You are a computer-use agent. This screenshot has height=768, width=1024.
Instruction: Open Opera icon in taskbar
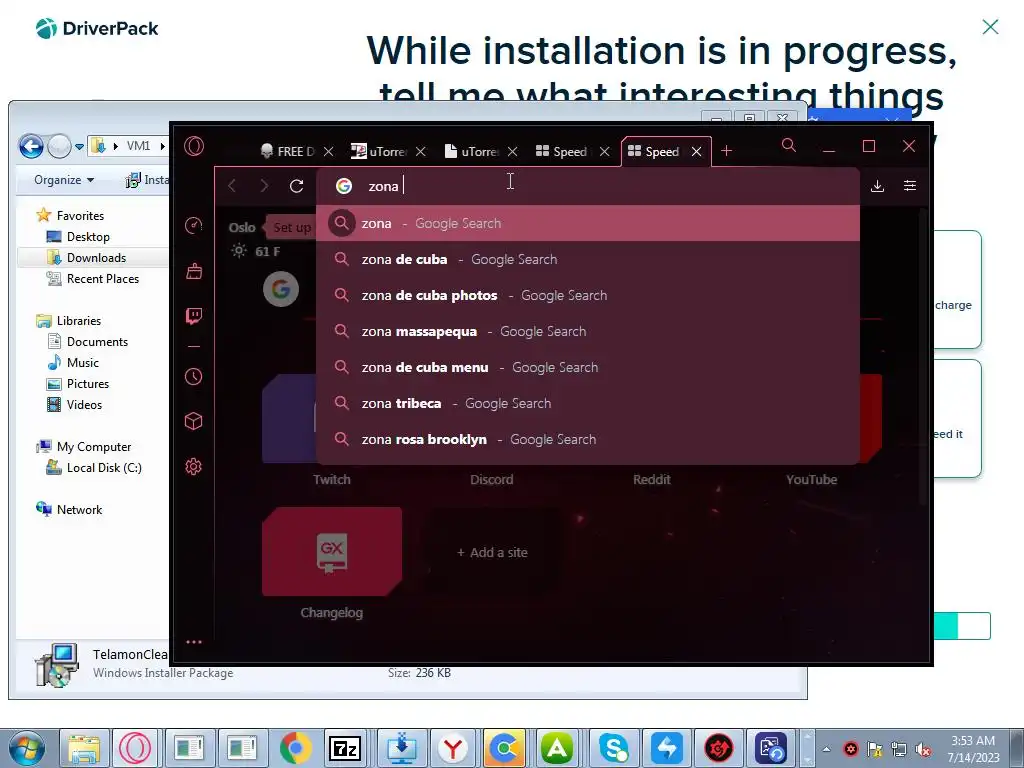point(135,748)
